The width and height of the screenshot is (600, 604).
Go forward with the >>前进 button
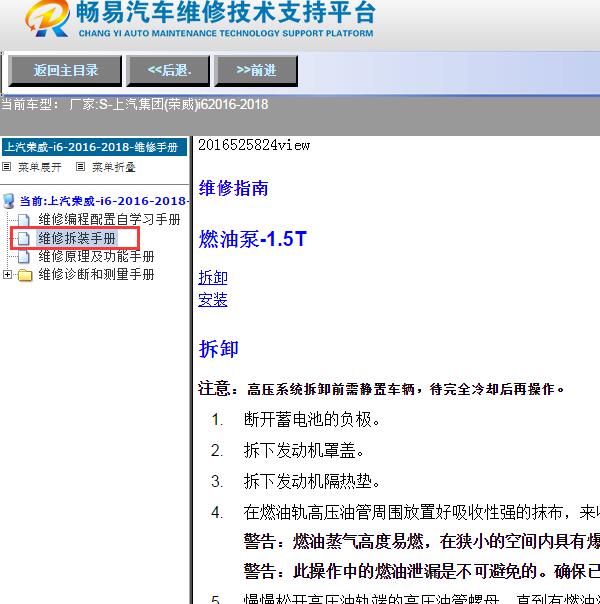[256, 70]
